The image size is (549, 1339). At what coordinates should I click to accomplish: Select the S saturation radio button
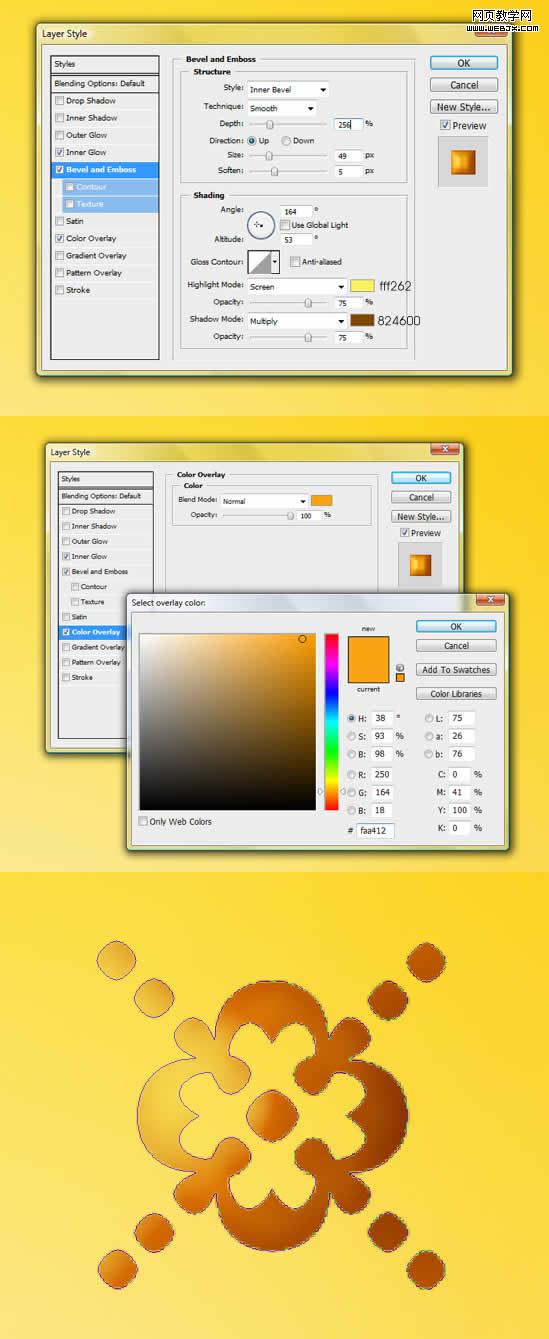[351, 736]
